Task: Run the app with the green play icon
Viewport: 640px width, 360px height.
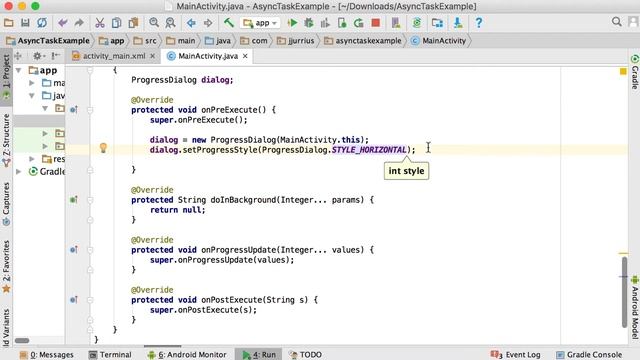Action: tap(292, 23)
